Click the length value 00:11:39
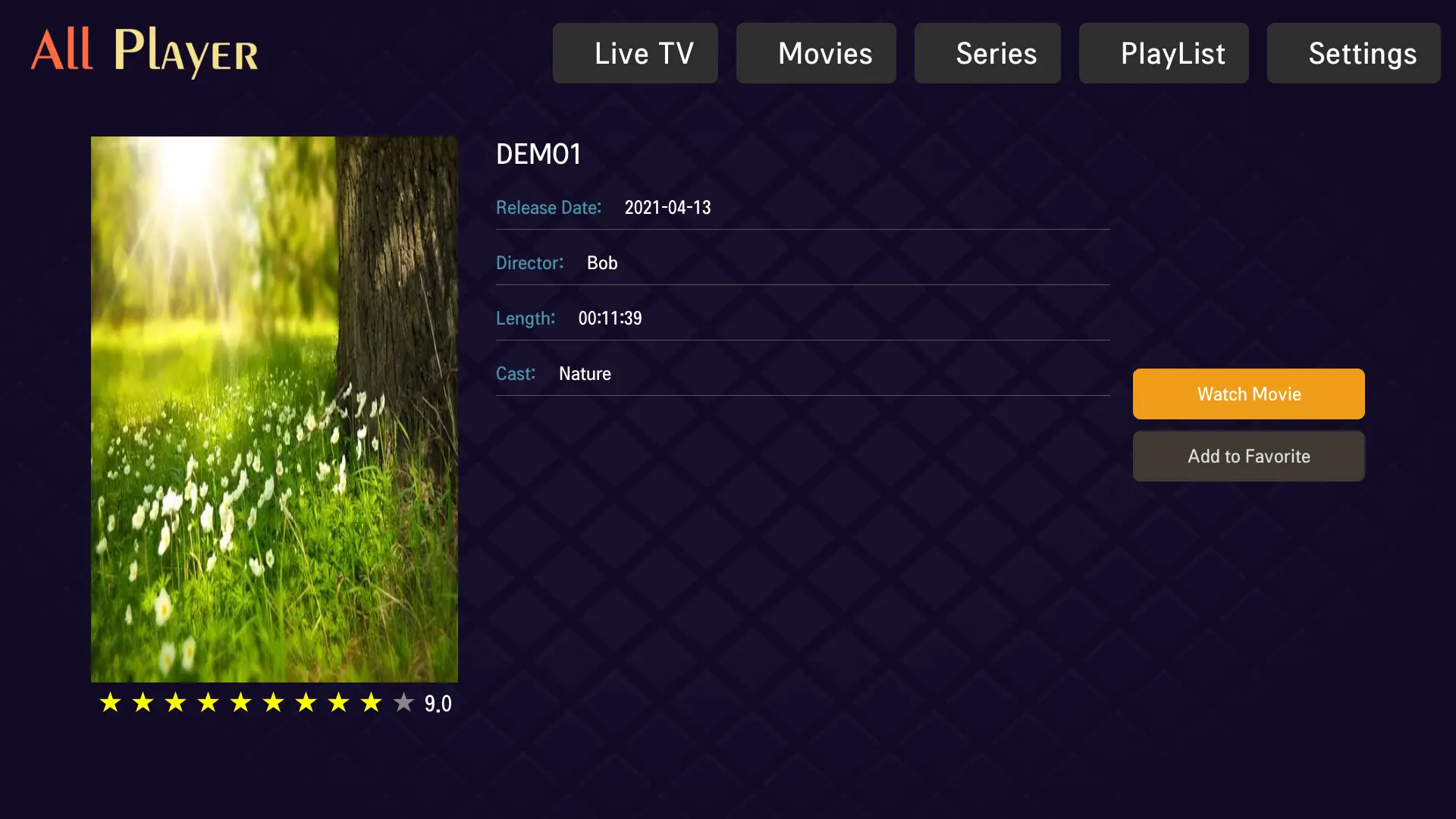 coord(610,318)
